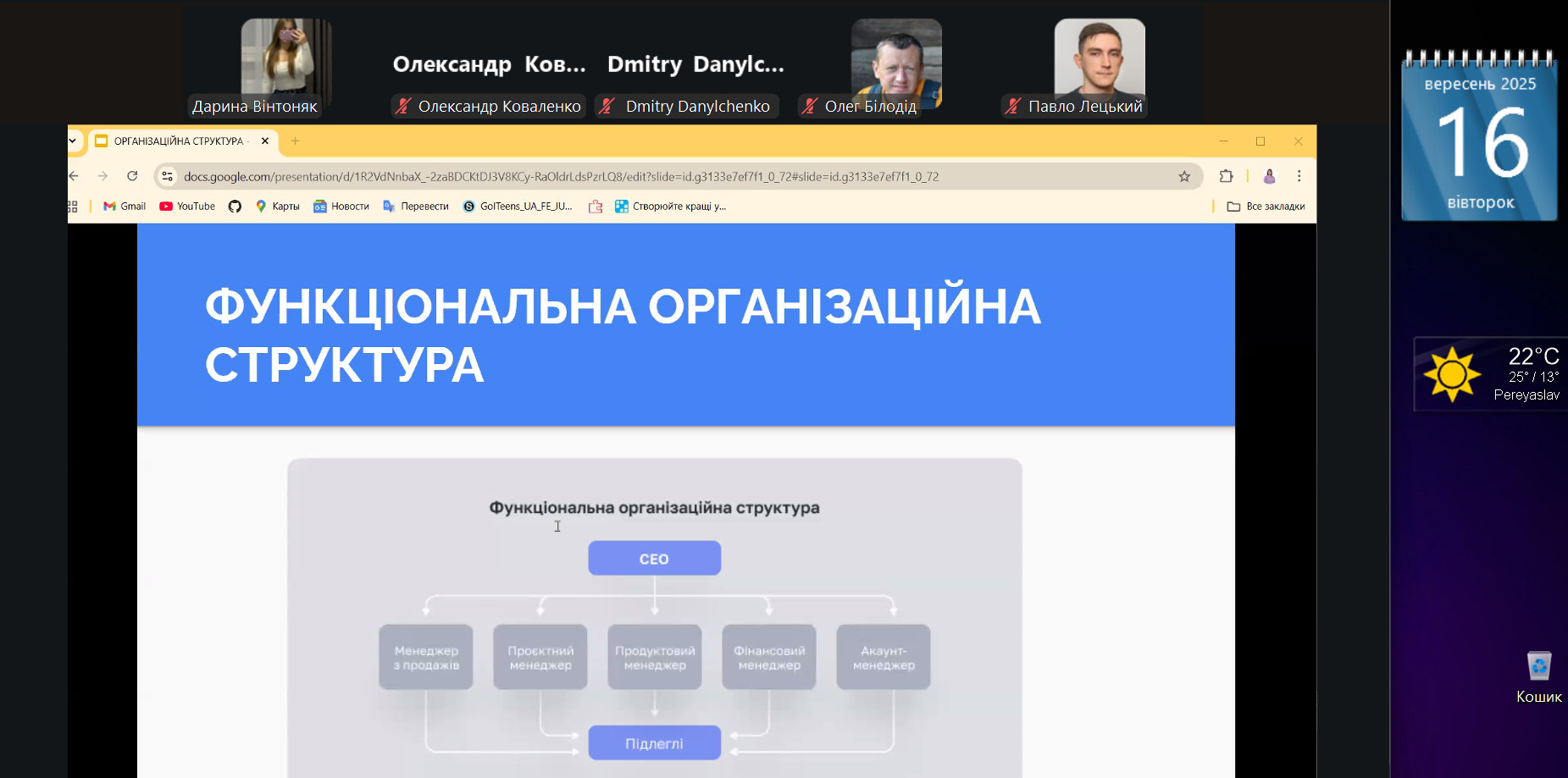The image size is (1568, 778).
Task: Open the GitHub bookmark icon
Action: [235, 207]
